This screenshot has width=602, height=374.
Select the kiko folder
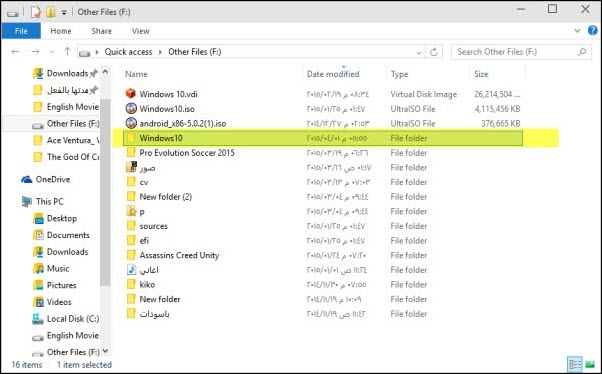pos(147,285)
